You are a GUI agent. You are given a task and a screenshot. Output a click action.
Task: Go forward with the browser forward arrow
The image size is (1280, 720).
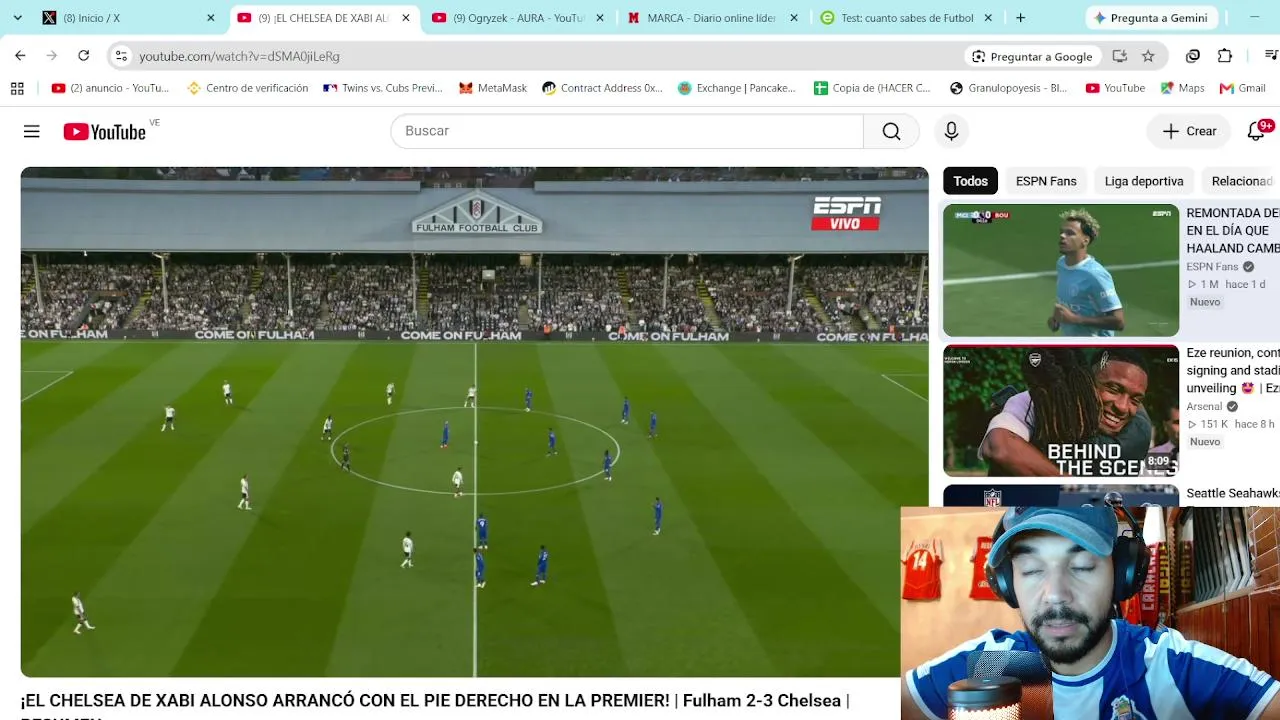[52, 56]
